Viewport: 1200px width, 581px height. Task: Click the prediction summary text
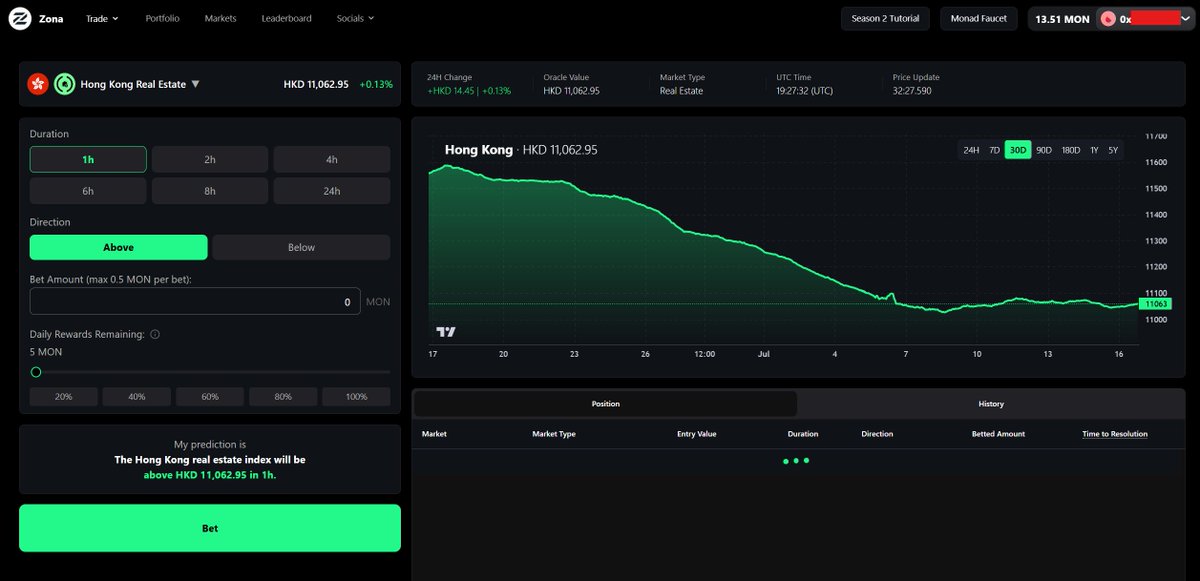click(210, 460)
